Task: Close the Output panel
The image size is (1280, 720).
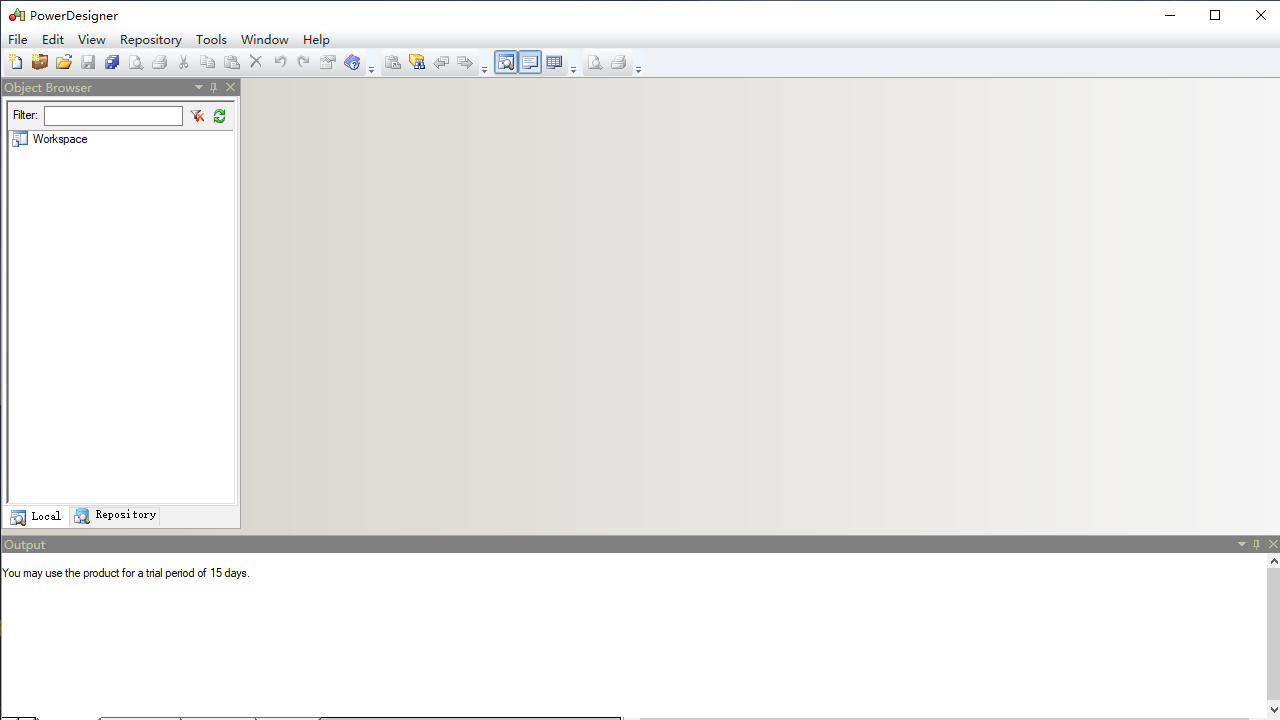Action: pyautogui.click(x=1273, y=545)
